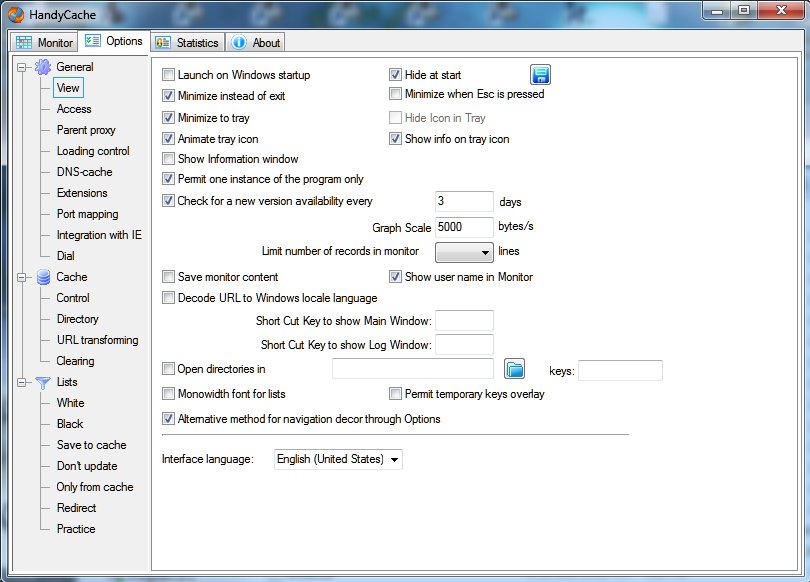Viewport: 810px width, 582px height.
Task: Enable Save monitor content
Action: 168,277
